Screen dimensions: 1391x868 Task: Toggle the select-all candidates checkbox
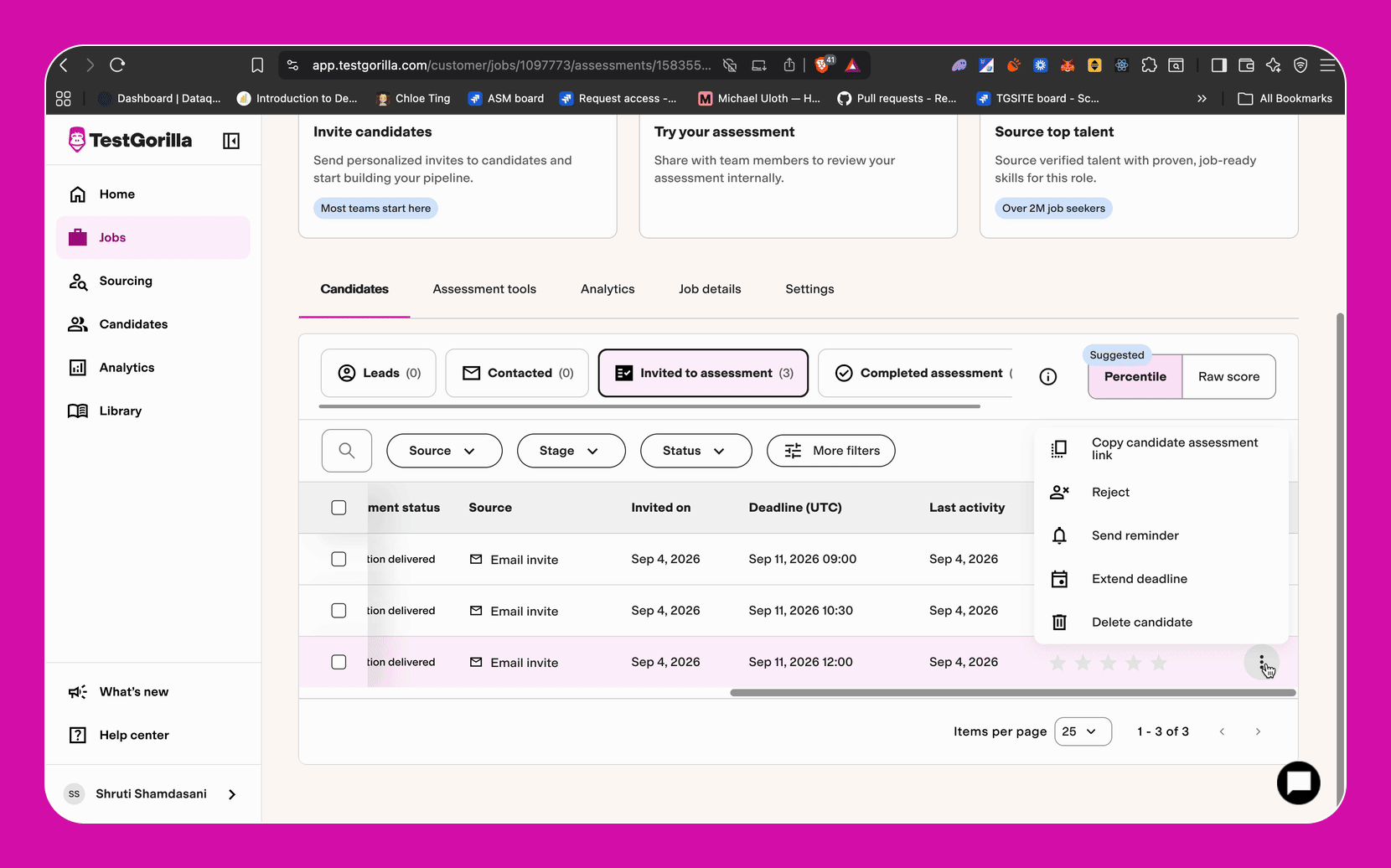pyautogui.click(x=339, y=508)
